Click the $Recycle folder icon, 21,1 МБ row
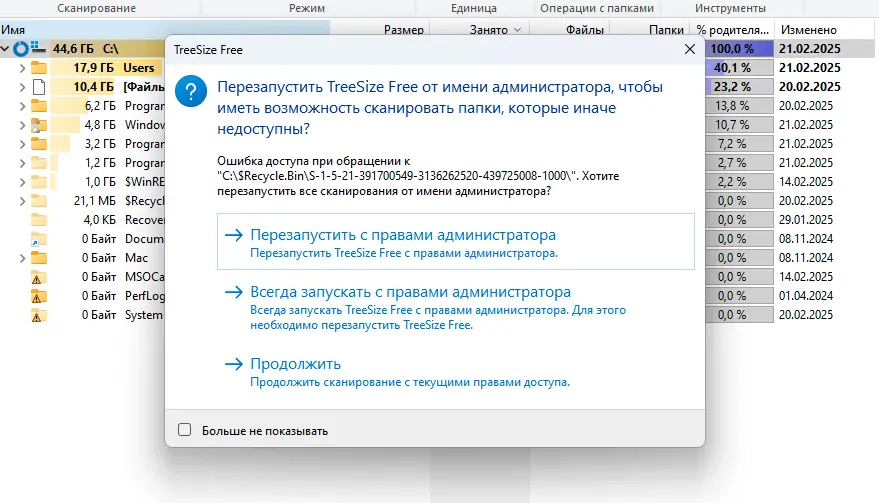Viewport: 879px width, 503px height. 39,201
